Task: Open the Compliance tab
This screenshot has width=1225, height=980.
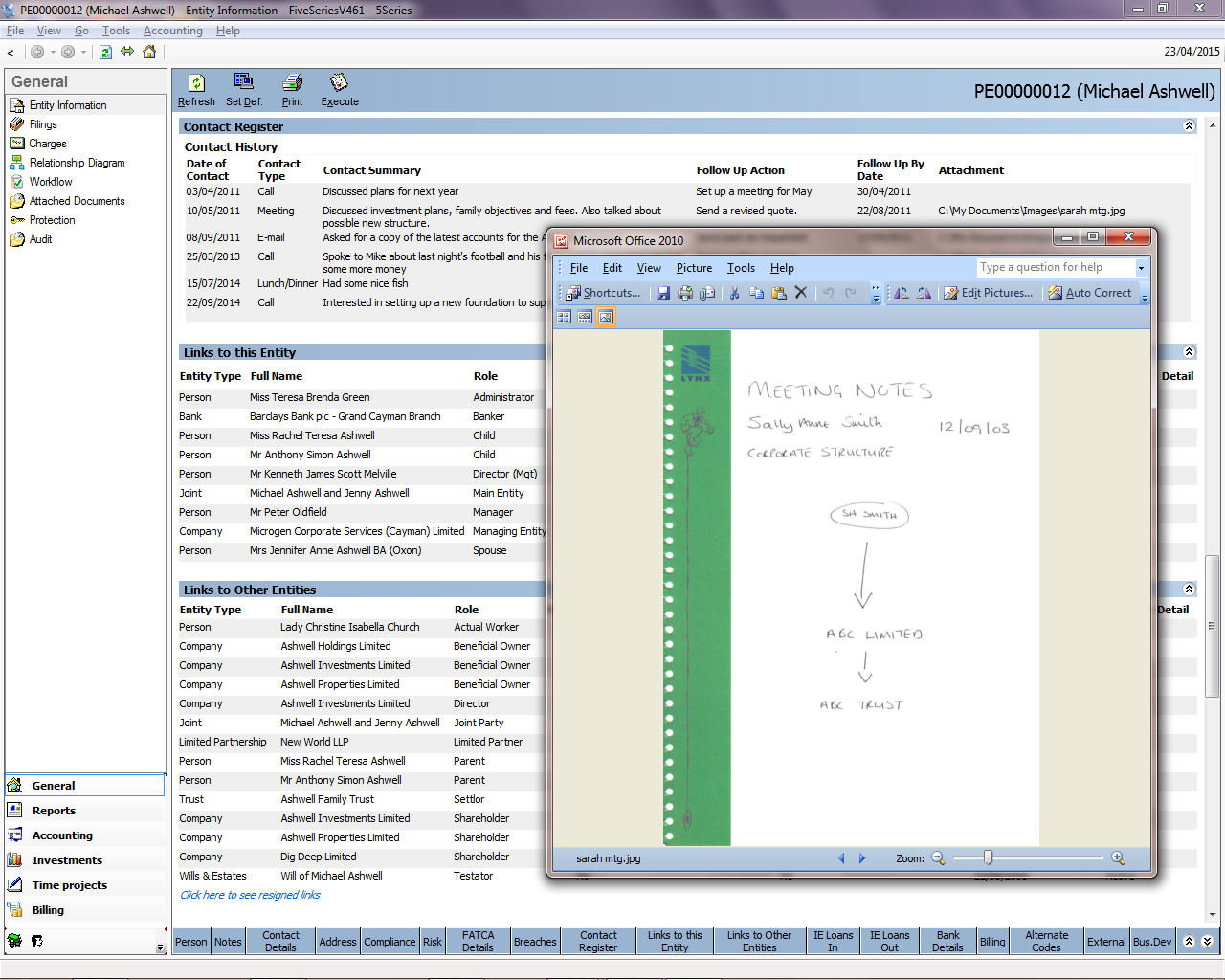Action: coord(390,942)
